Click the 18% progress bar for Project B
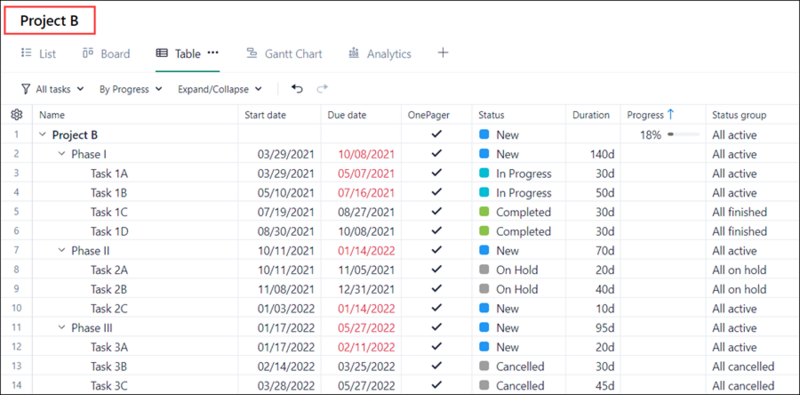Viewport: 800px width, 395px height. pos(683,135)
